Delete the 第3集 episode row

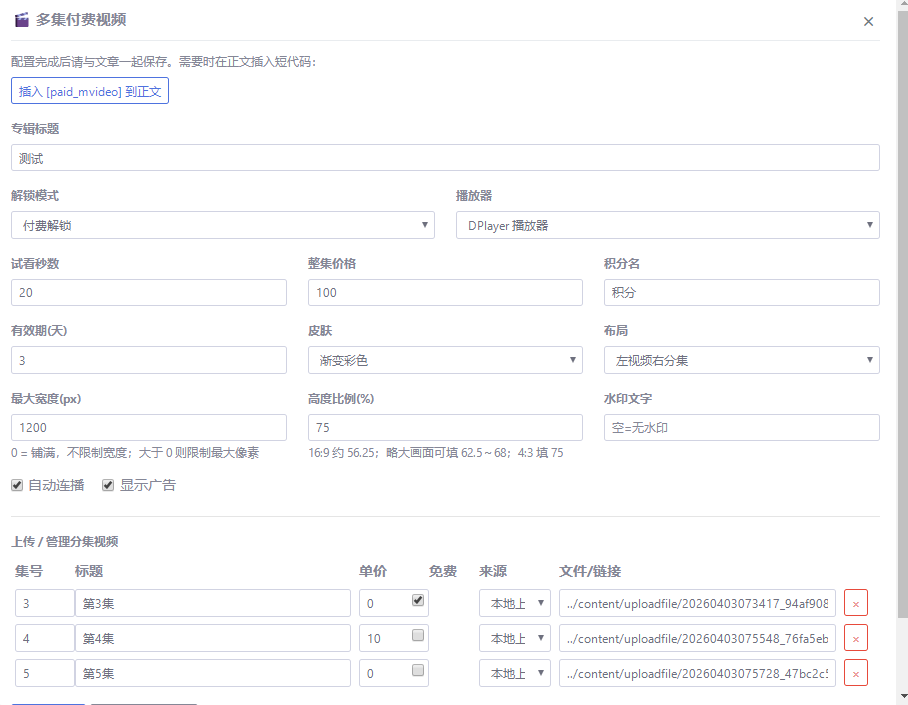pyautogui.click(x=855, y=604)
